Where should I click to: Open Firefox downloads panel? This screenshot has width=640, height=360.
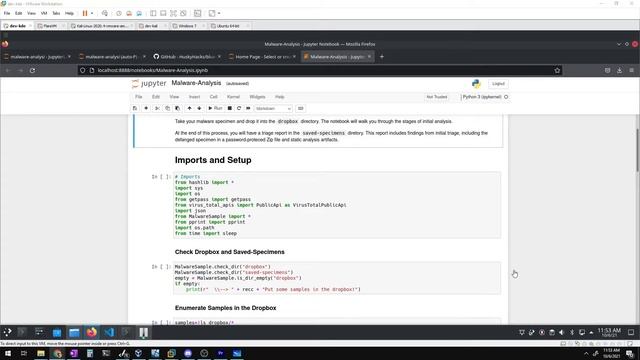pos(620,71)
